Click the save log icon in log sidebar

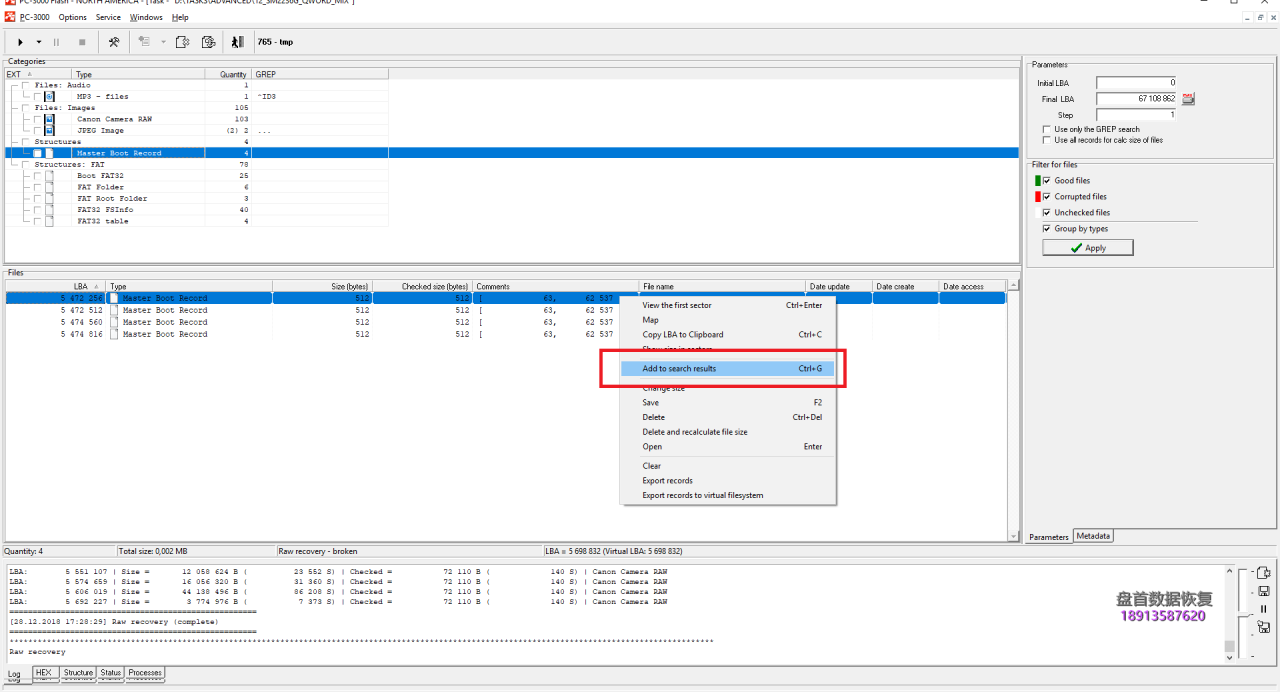[x=1263, y=591]
